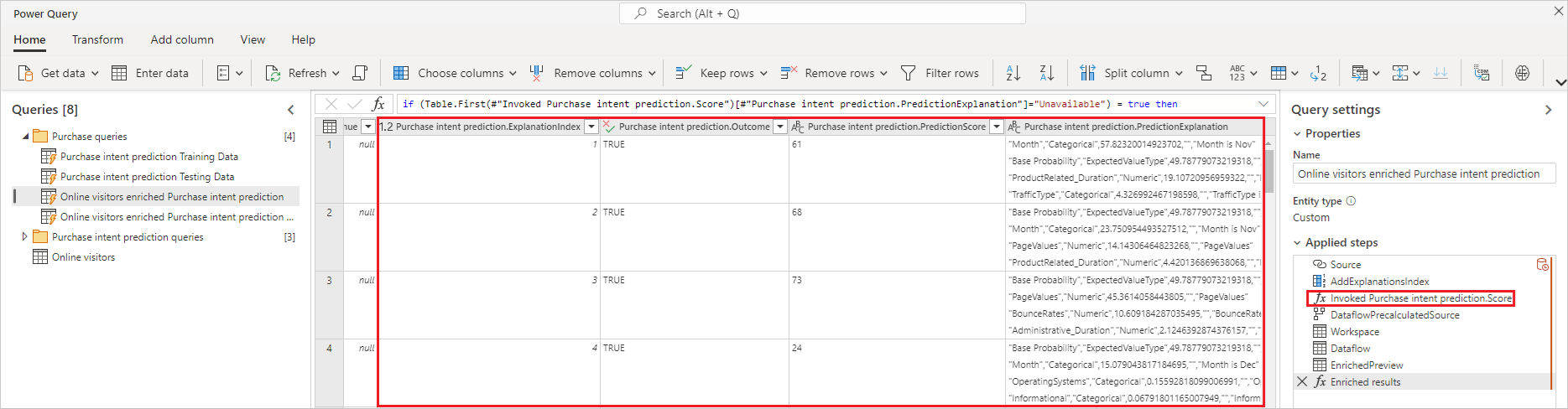Image resolution: width=1568 pixels, height=409 pixels.
Task: Click the ExplanationIndex column 1.2 type icon
Action: point(386,127)
